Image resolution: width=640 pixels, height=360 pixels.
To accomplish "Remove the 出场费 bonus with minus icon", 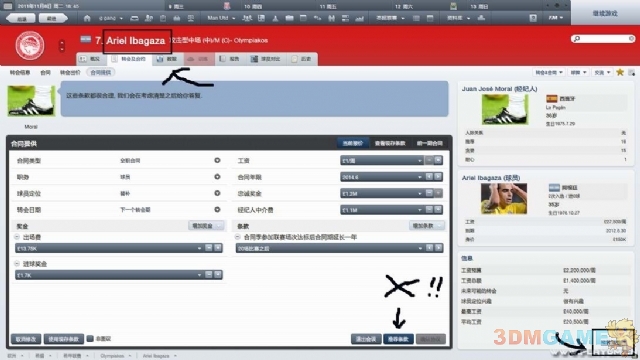I will click(17, 237).
